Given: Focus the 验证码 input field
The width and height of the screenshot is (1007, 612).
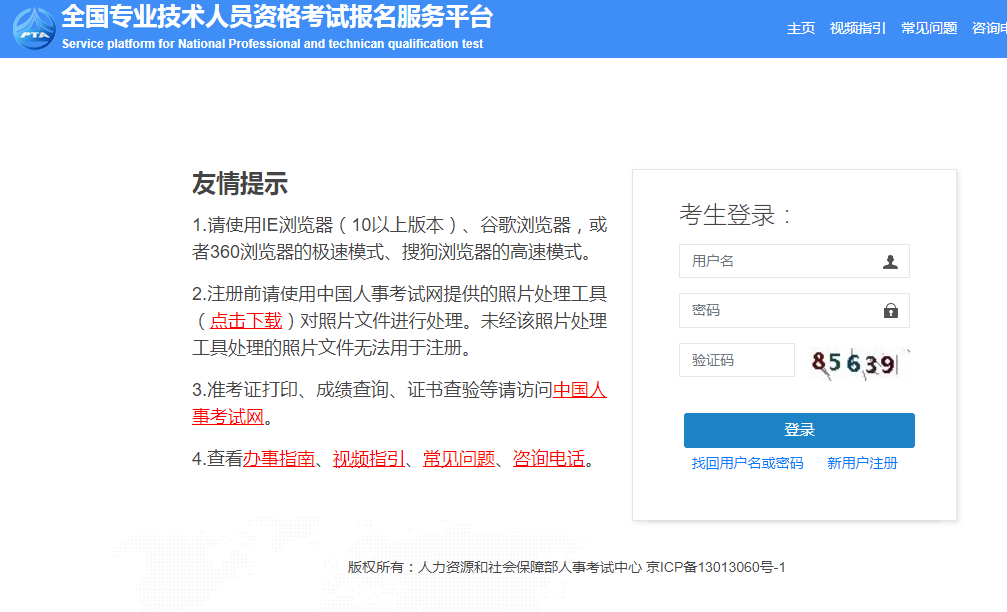Looking at the screenshot, I should 737,360.
